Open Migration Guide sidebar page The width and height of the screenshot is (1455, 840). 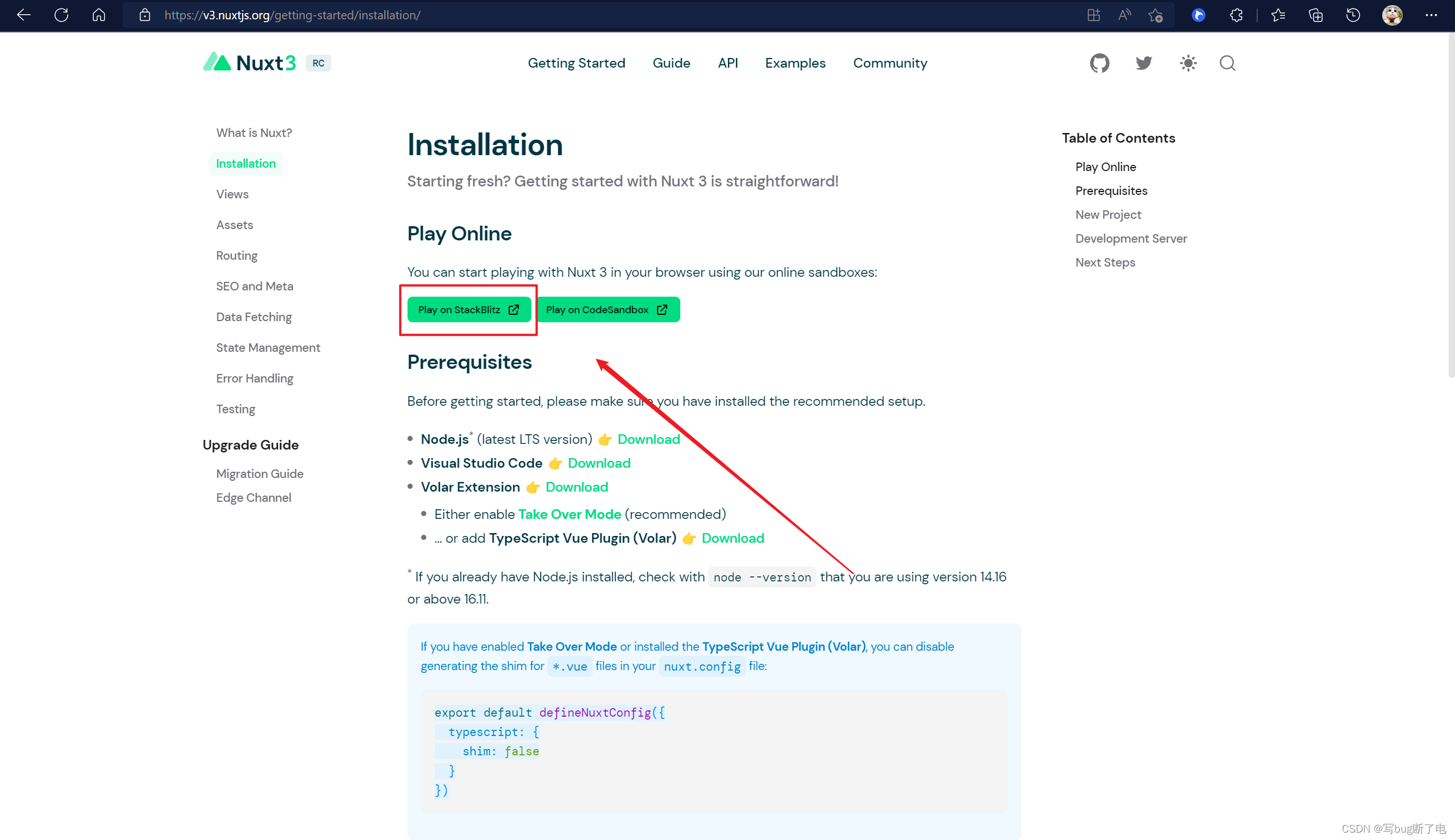(x=260, y=473)
